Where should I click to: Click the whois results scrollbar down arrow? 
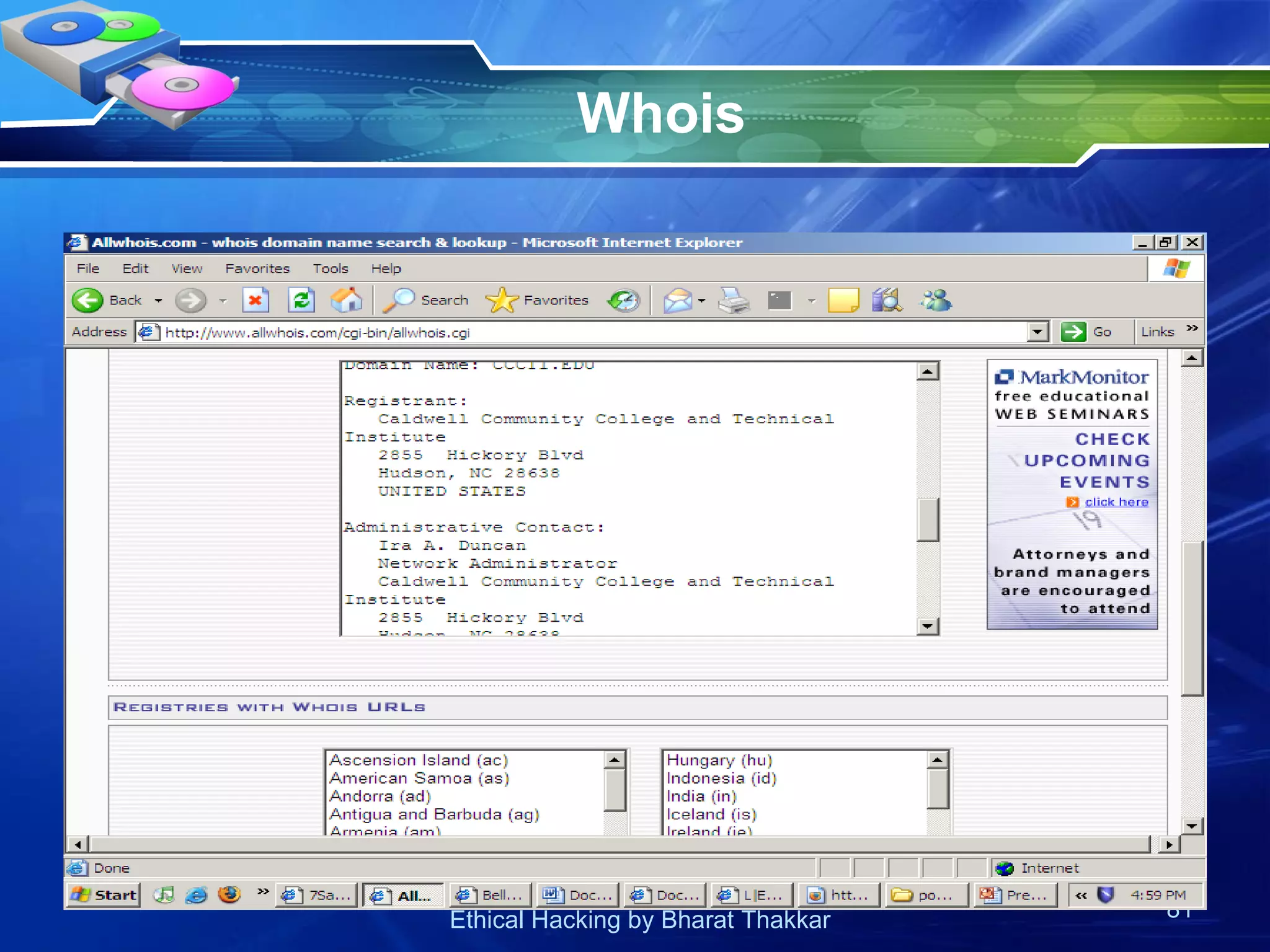pos(928,626)
